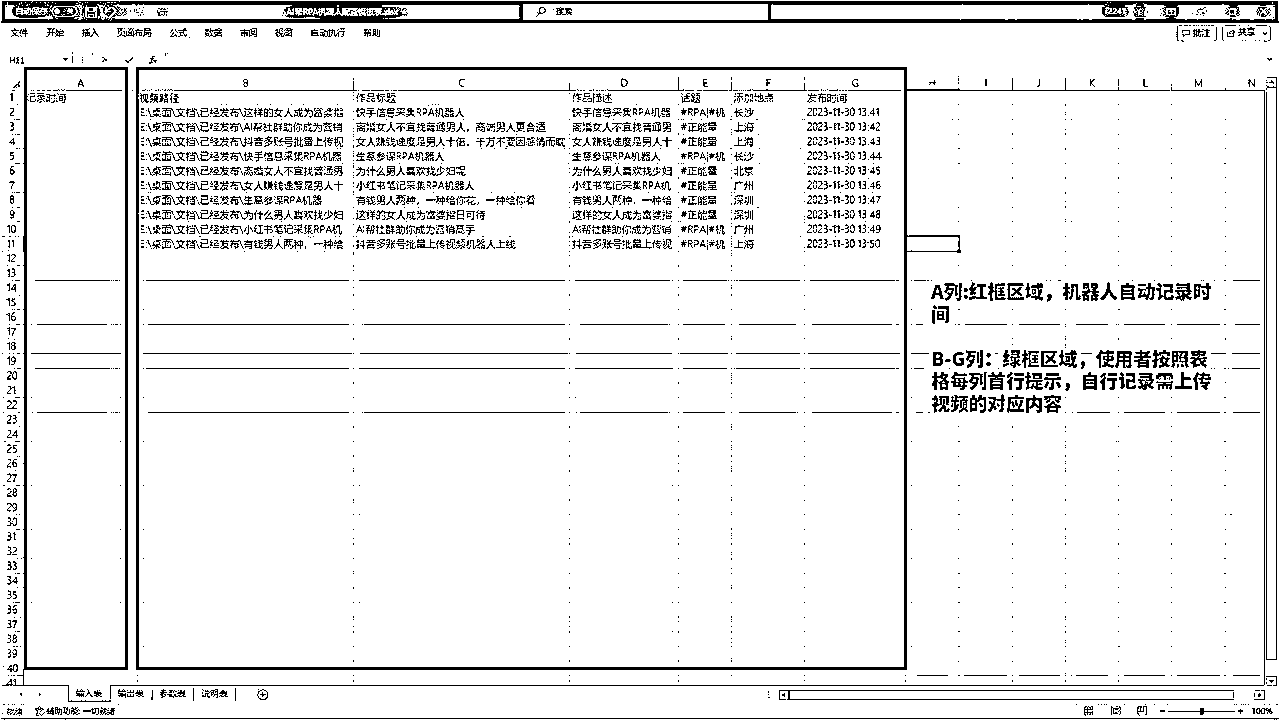This screenshot has width=1280, height=720.
Task: Click header cell 视频路径
Action: pyautogui.click(x=245, y=98)
